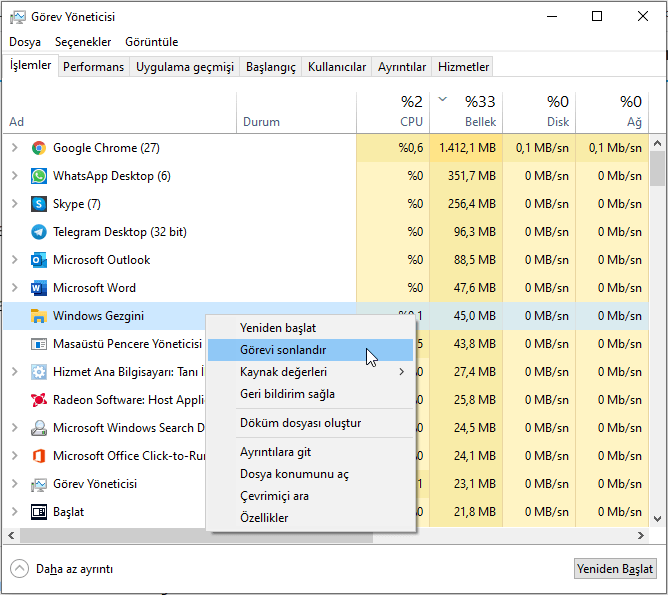The height and width of the screenshot is (595, 668).
Task: Select the Microsoft Word icon
Action: pos(39,288)
